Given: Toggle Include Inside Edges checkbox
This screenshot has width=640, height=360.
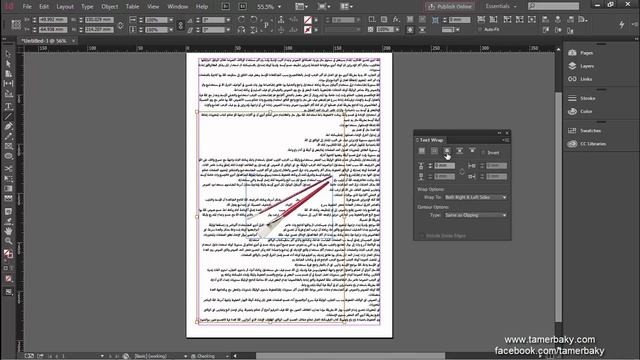Looking at the screenshot, I should point(422,236).
